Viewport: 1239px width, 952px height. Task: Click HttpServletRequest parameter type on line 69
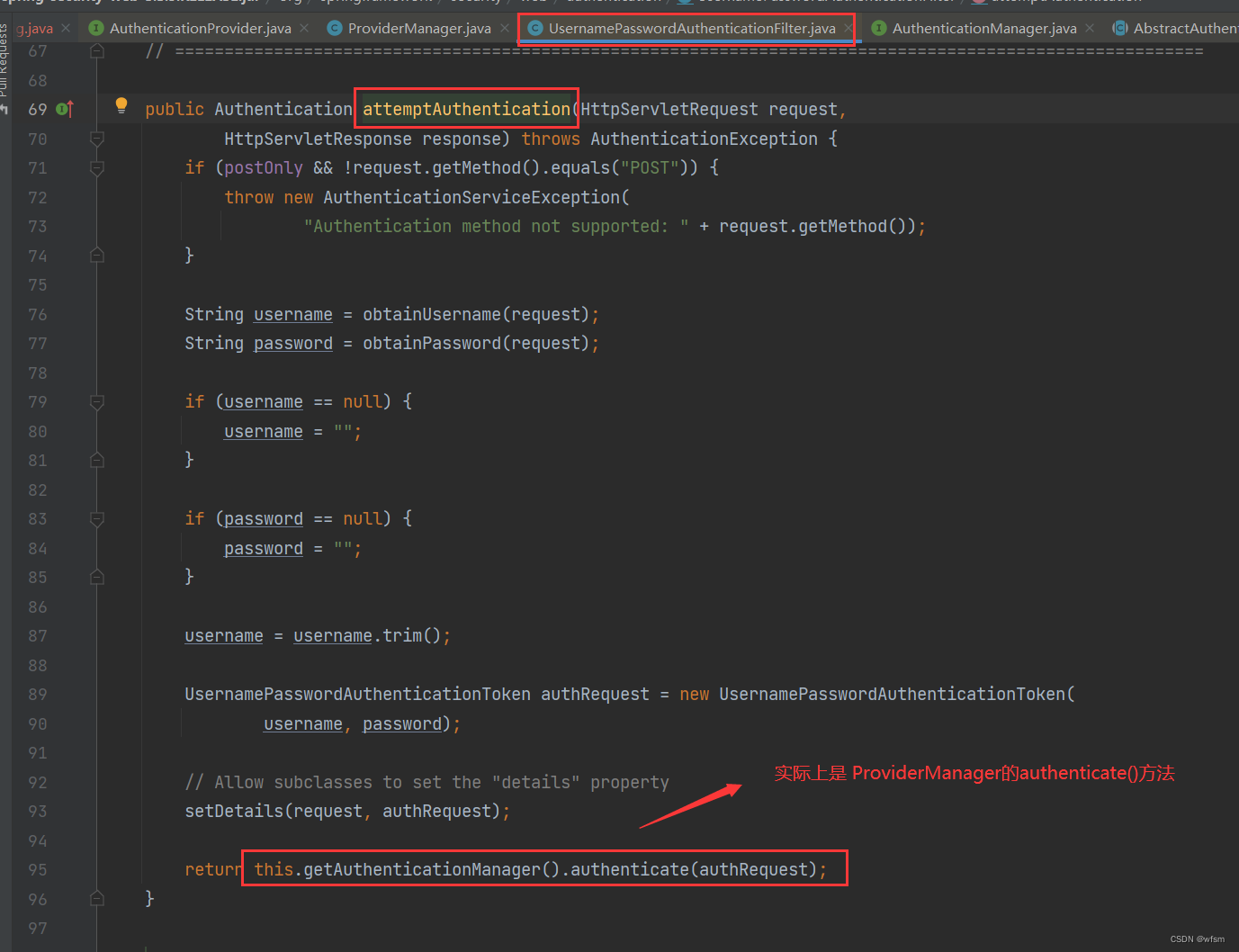coord(669,109)
